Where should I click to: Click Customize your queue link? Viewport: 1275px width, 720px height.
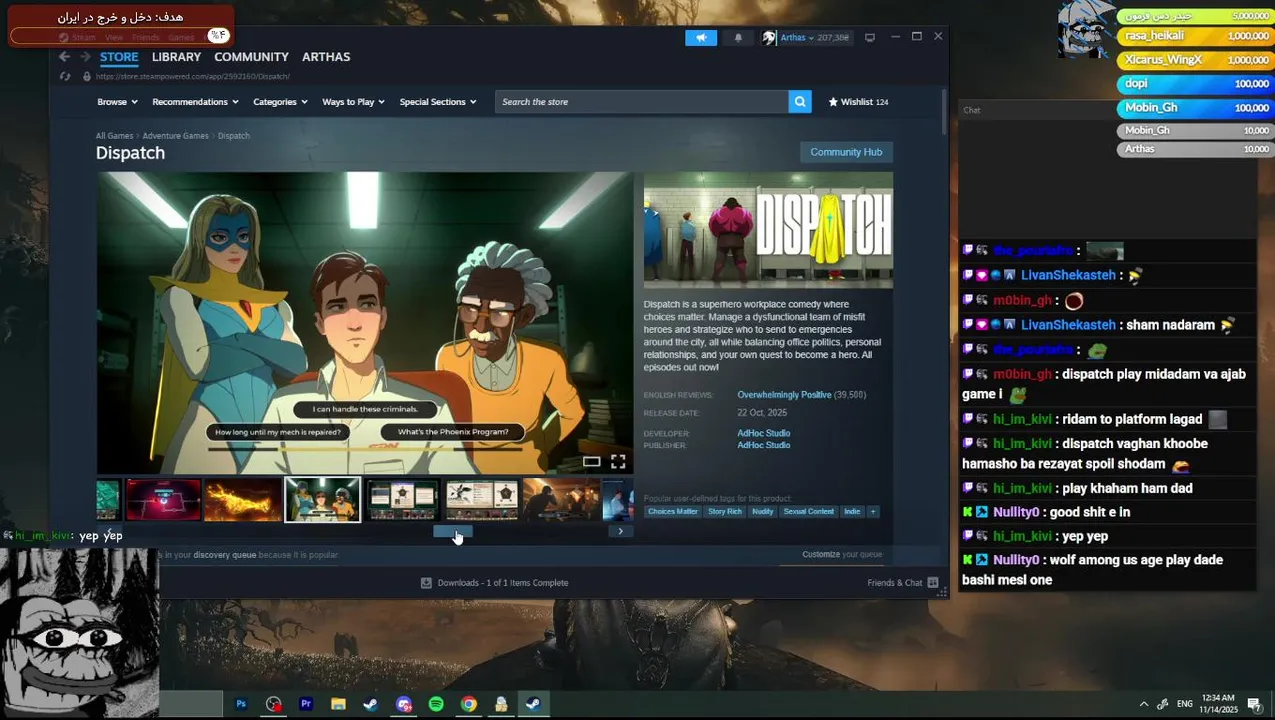tap(842, 555)
